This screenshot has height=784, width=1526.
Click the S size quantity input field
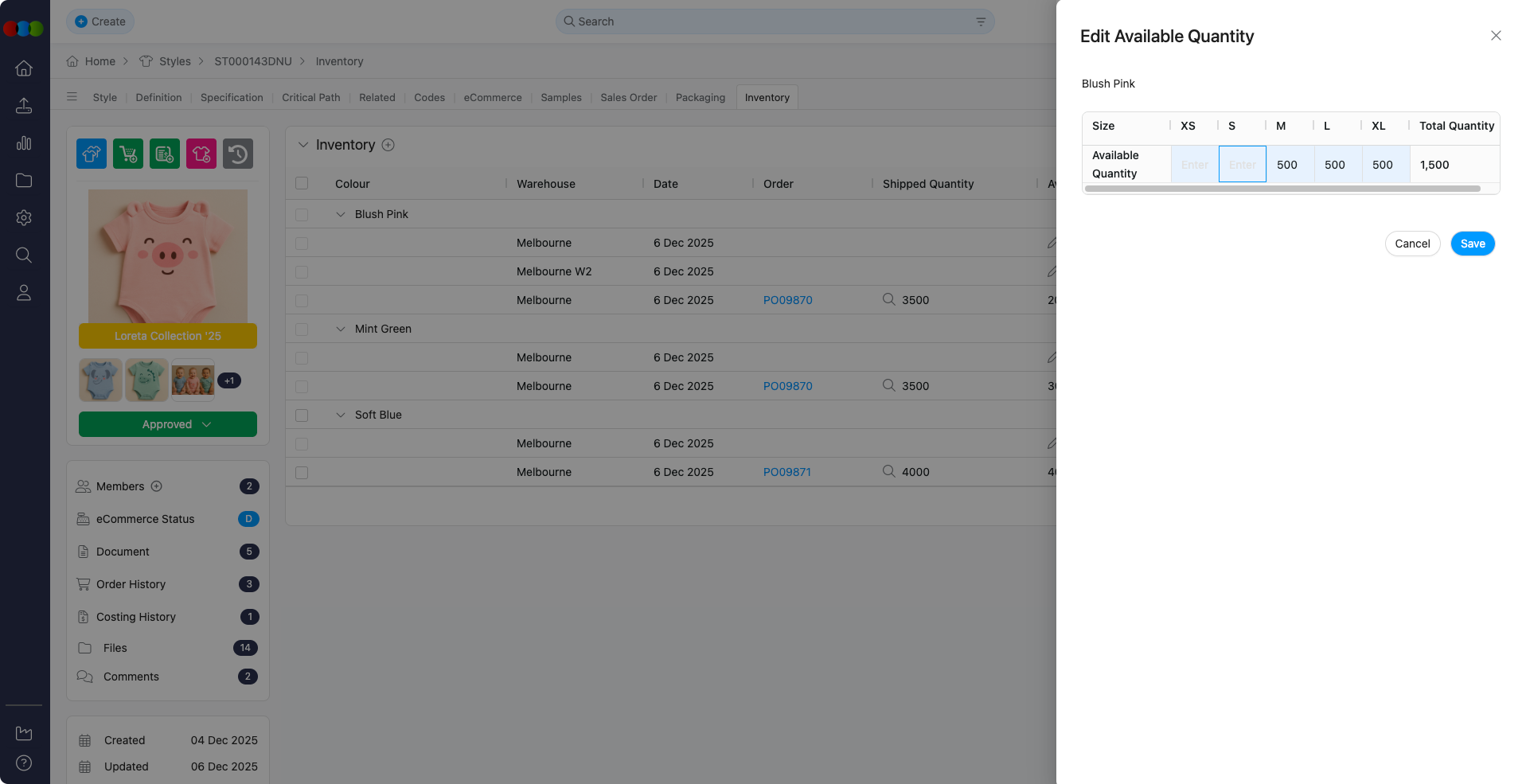[1242, 165]
